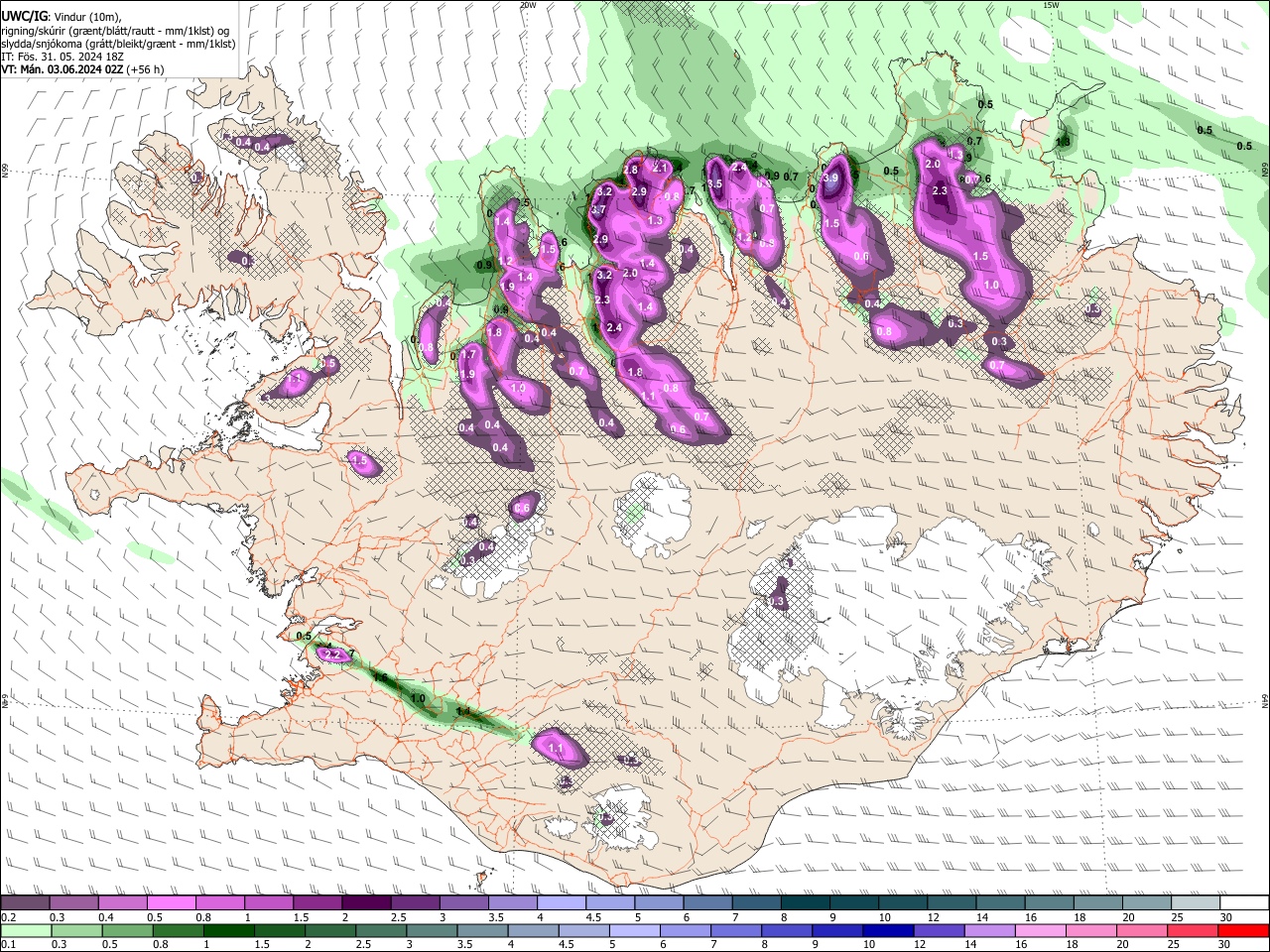Click the '2.1' snowfall value on map

click(660, 168)
